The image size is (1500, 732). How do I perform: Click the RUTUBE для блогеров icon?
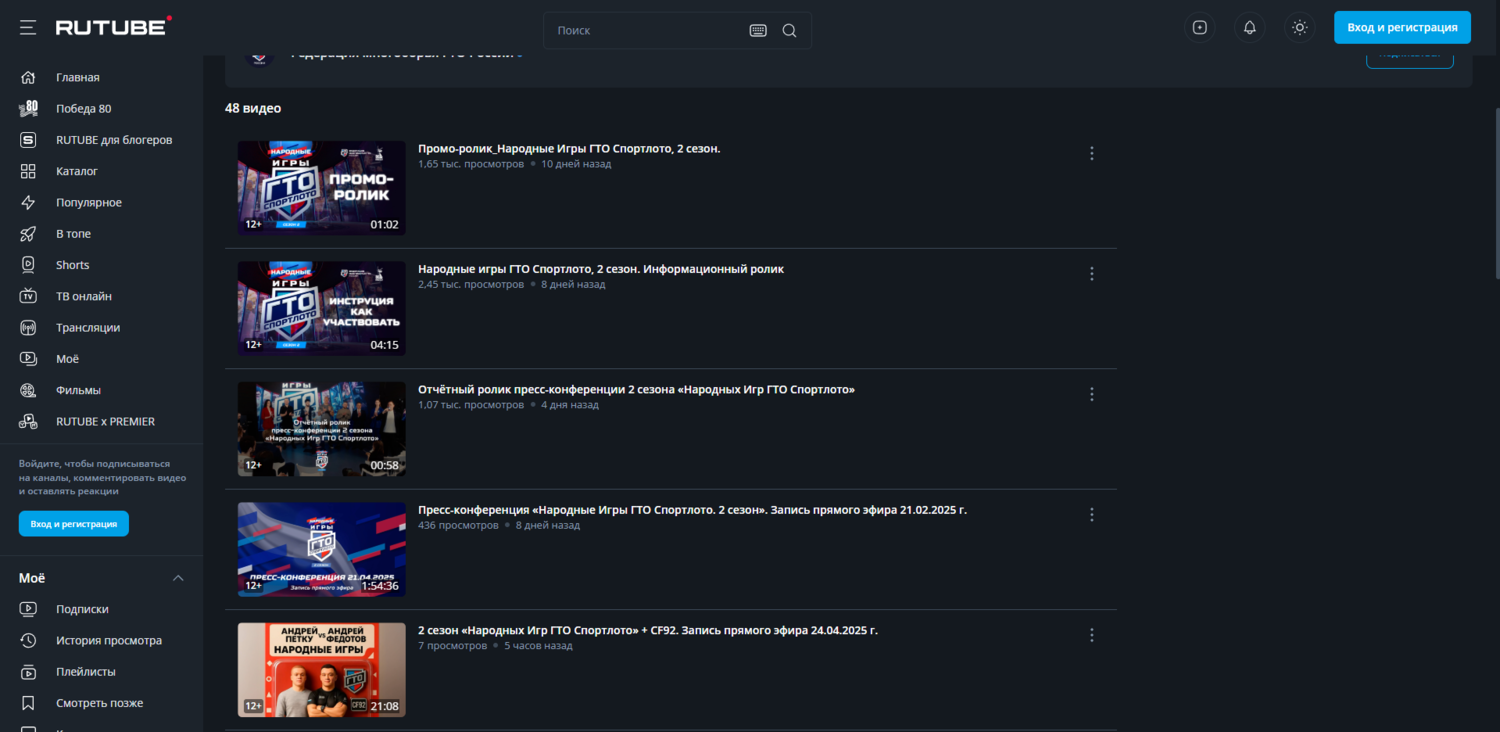click(28, 140)
